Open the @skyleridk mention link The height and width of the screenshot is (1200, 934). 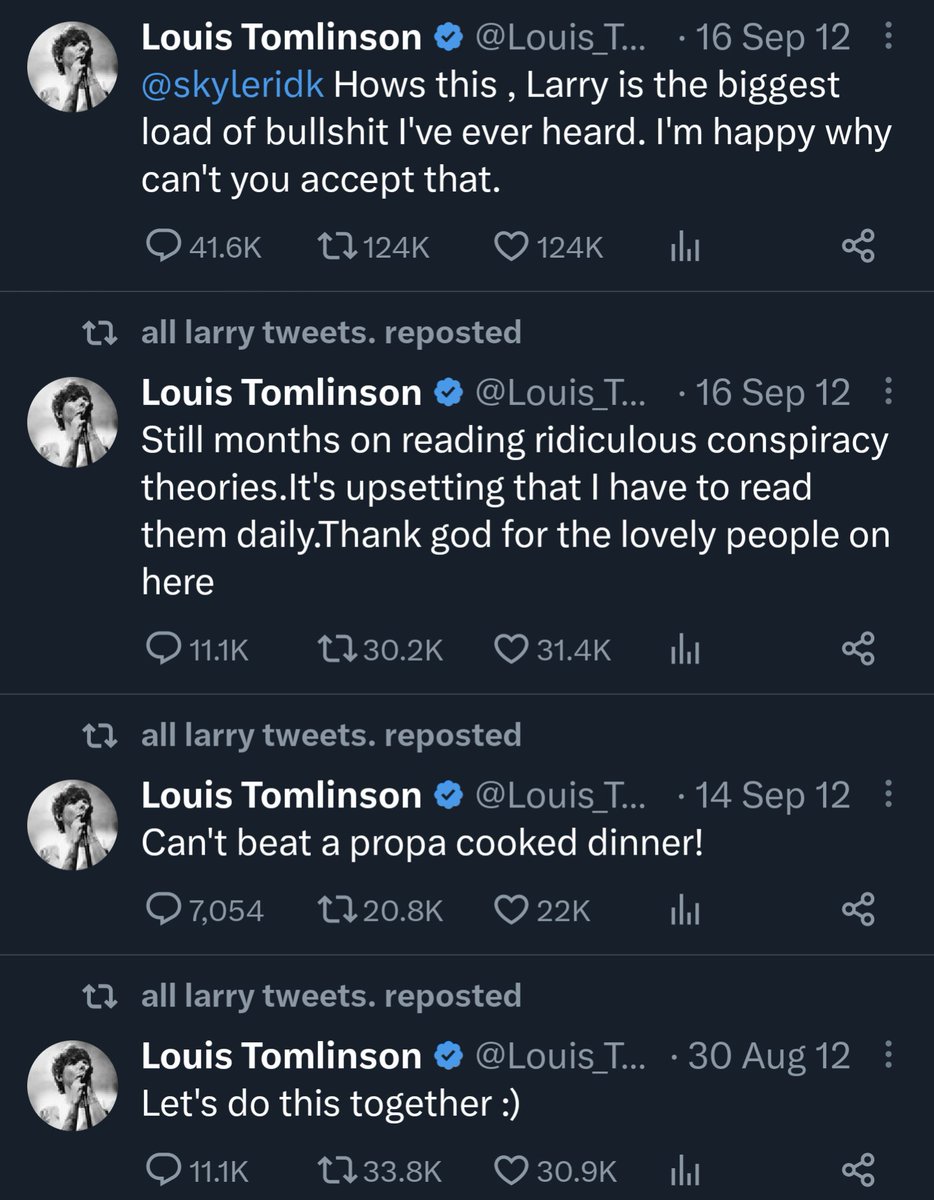234,85
